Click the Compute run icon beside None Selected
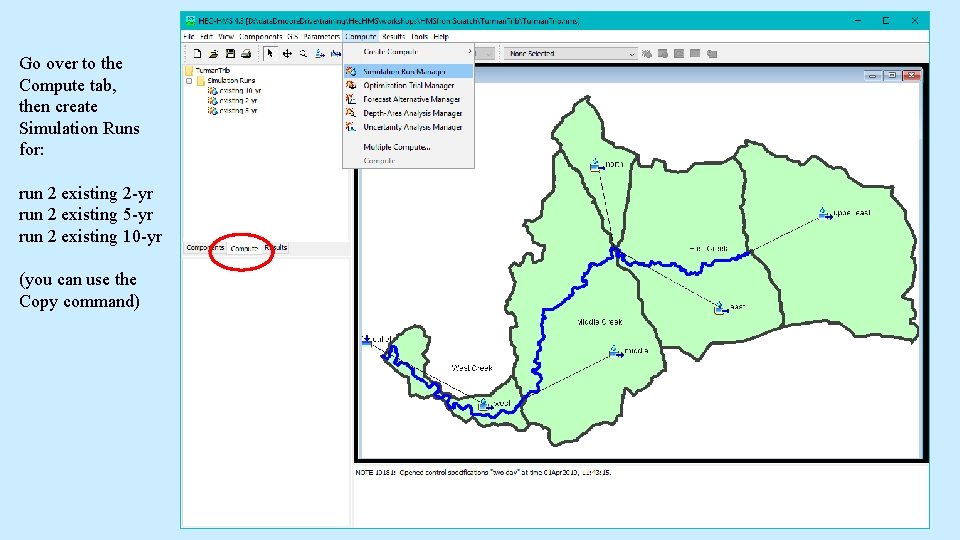 (x=647, y=54)
